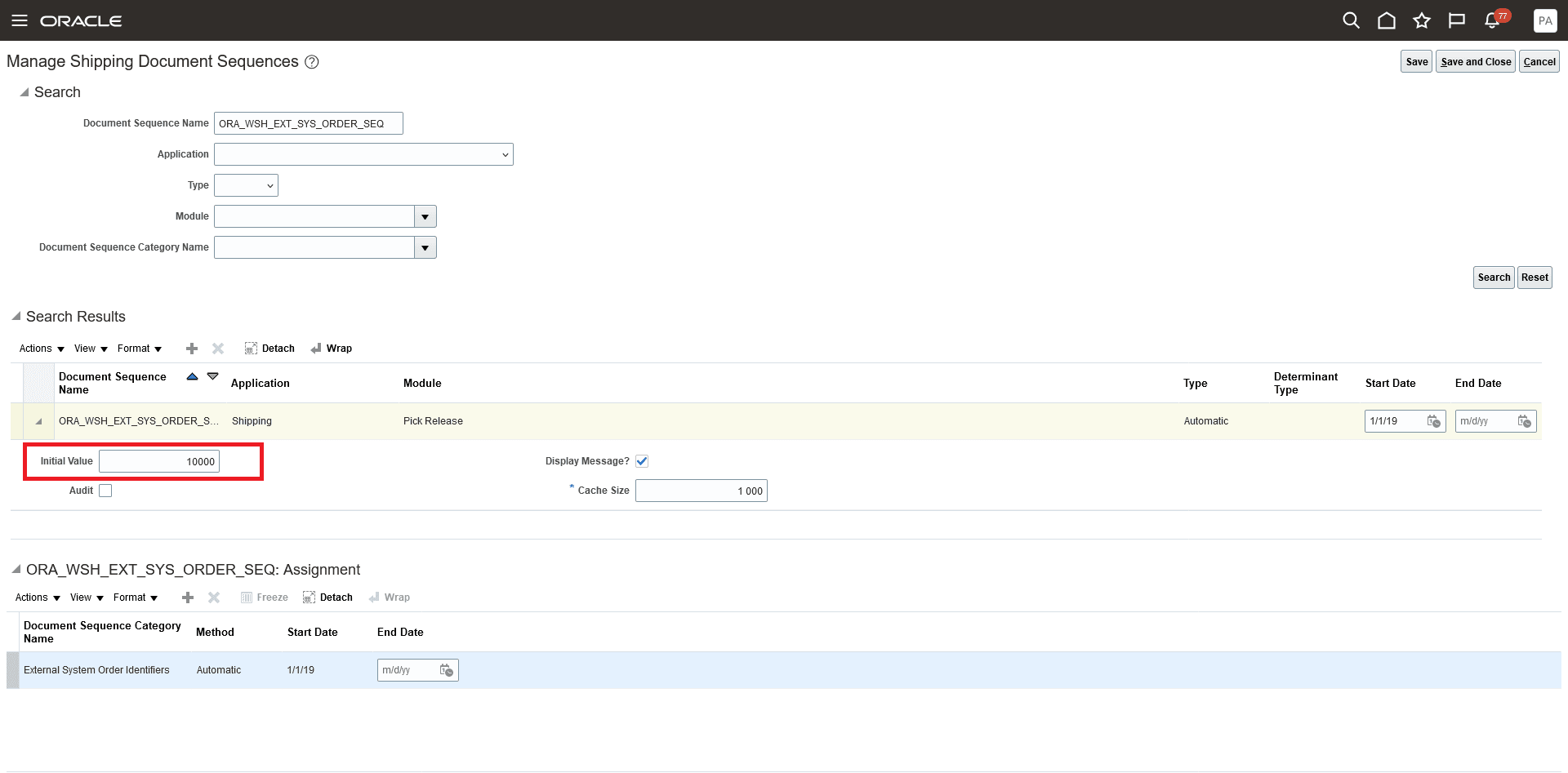Open Format menu in Assignment section
The width and height of the screenshot is (1568, 773).
pos(136,598)
